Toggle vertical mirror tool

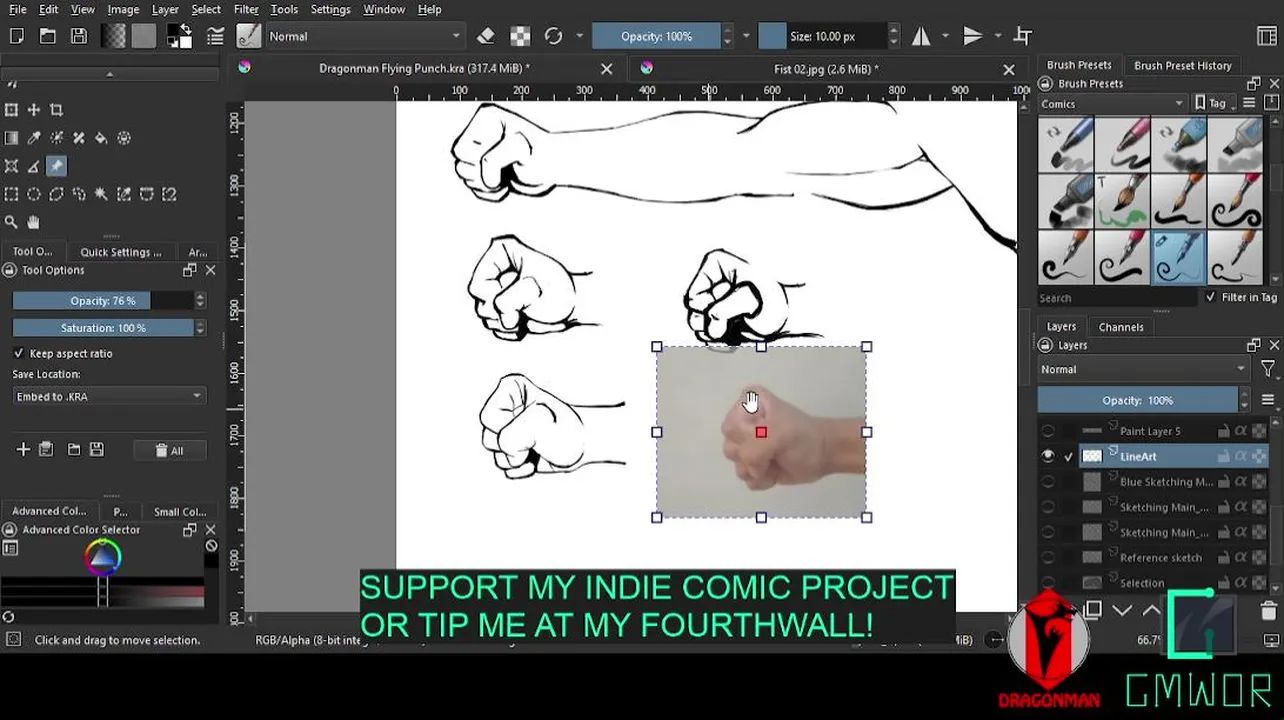pos(972,36)
